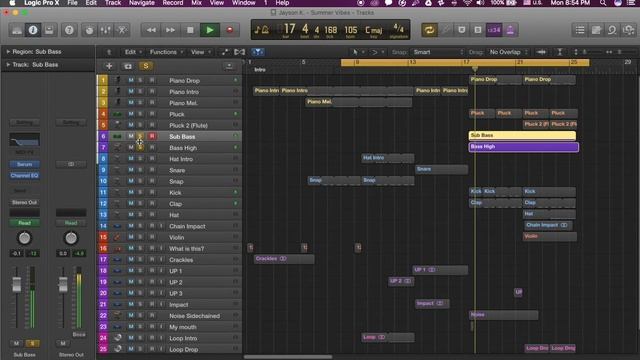Mute the Kick track
The height and width of the screenshot is (360, 640).
coord(131,192)
